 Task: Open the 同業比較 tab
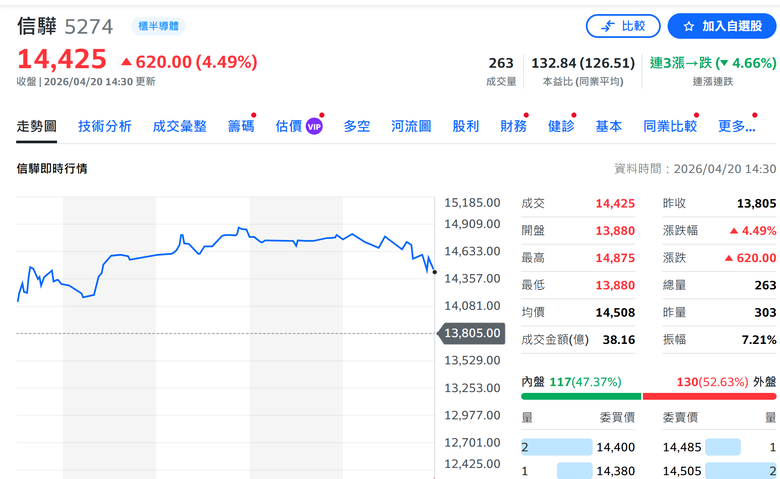(x=670, y=126)
